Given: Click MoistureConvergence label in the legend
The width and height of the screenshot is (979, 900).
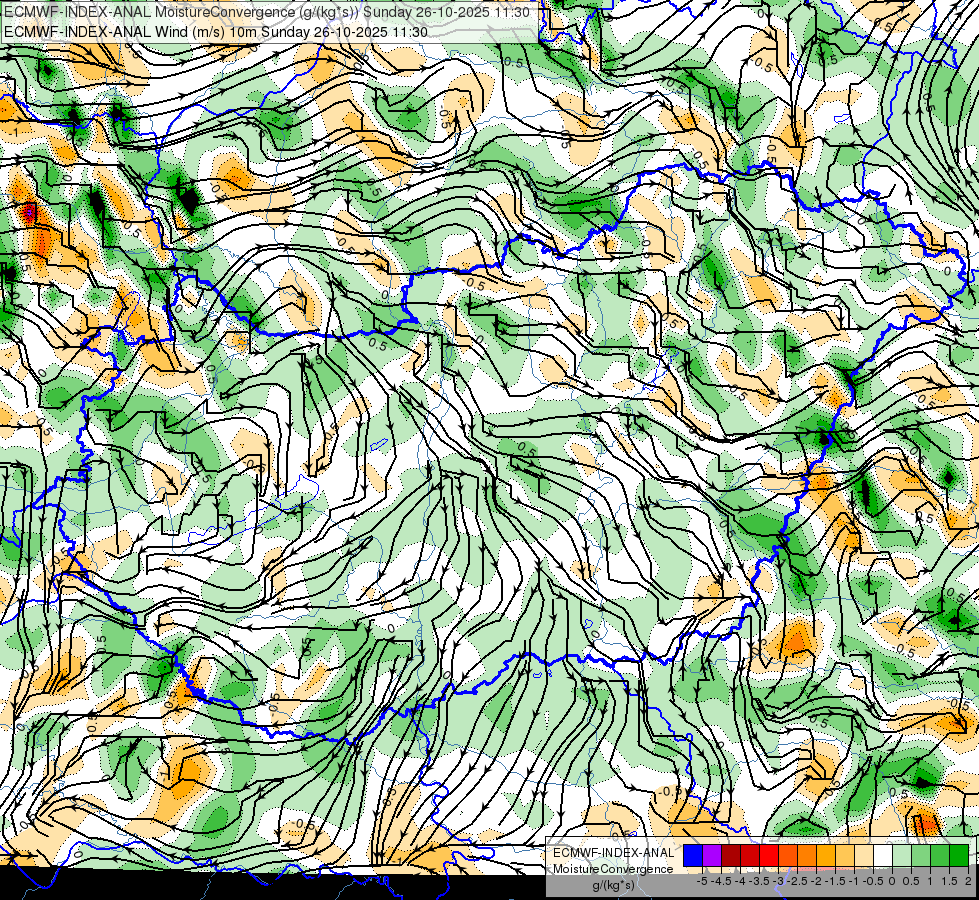Looking at the screenshot, I should [x=613, y=869].
